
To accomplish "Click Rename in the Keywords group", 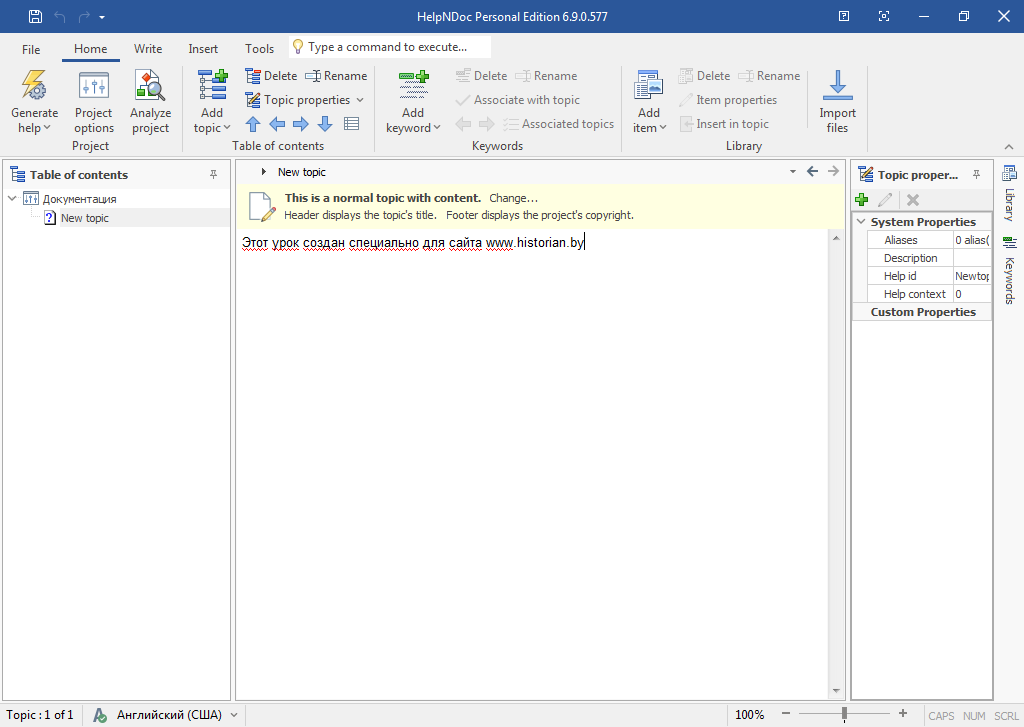I will (546, 76).
